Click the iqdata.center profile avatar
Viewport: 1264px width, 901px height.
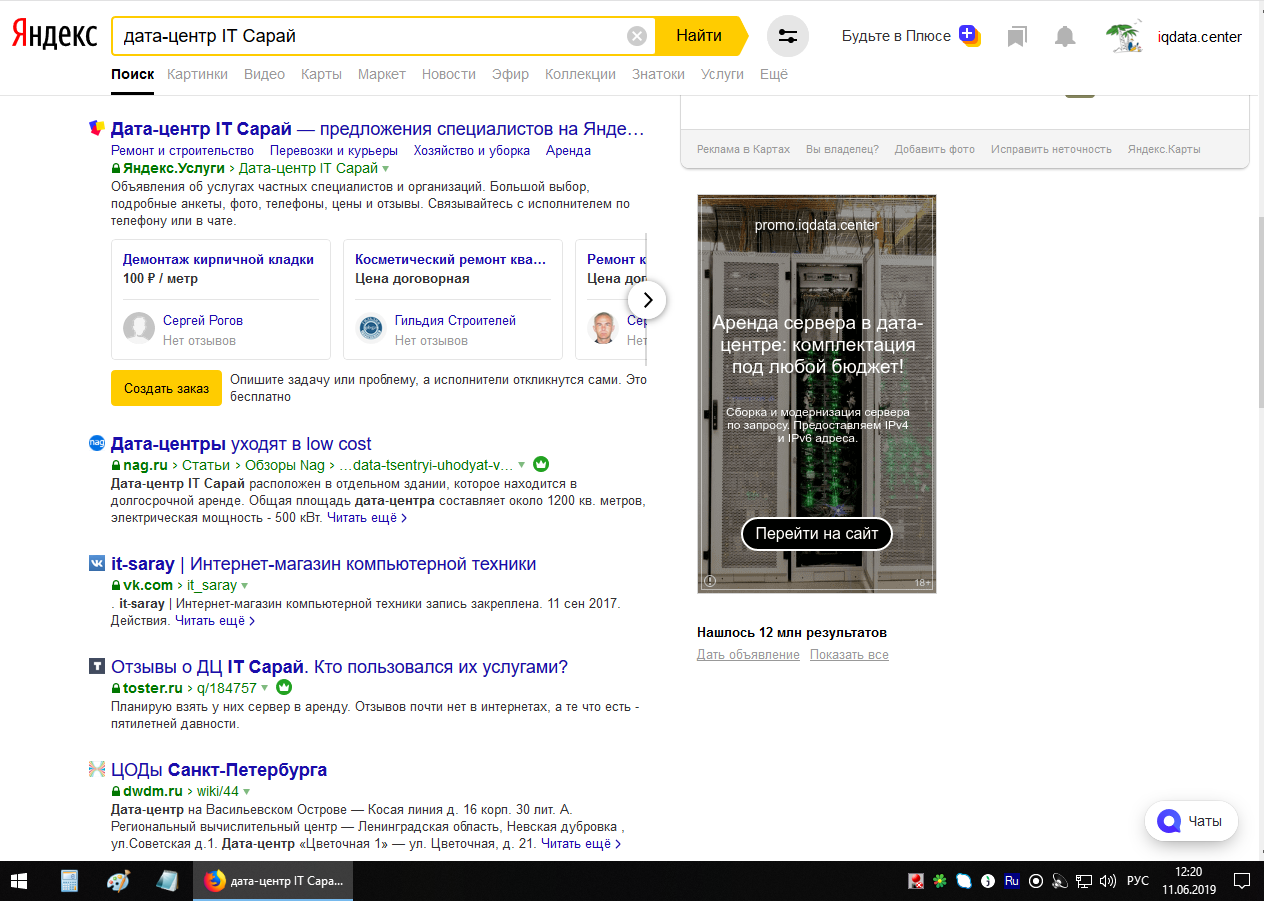(1124, 37)
